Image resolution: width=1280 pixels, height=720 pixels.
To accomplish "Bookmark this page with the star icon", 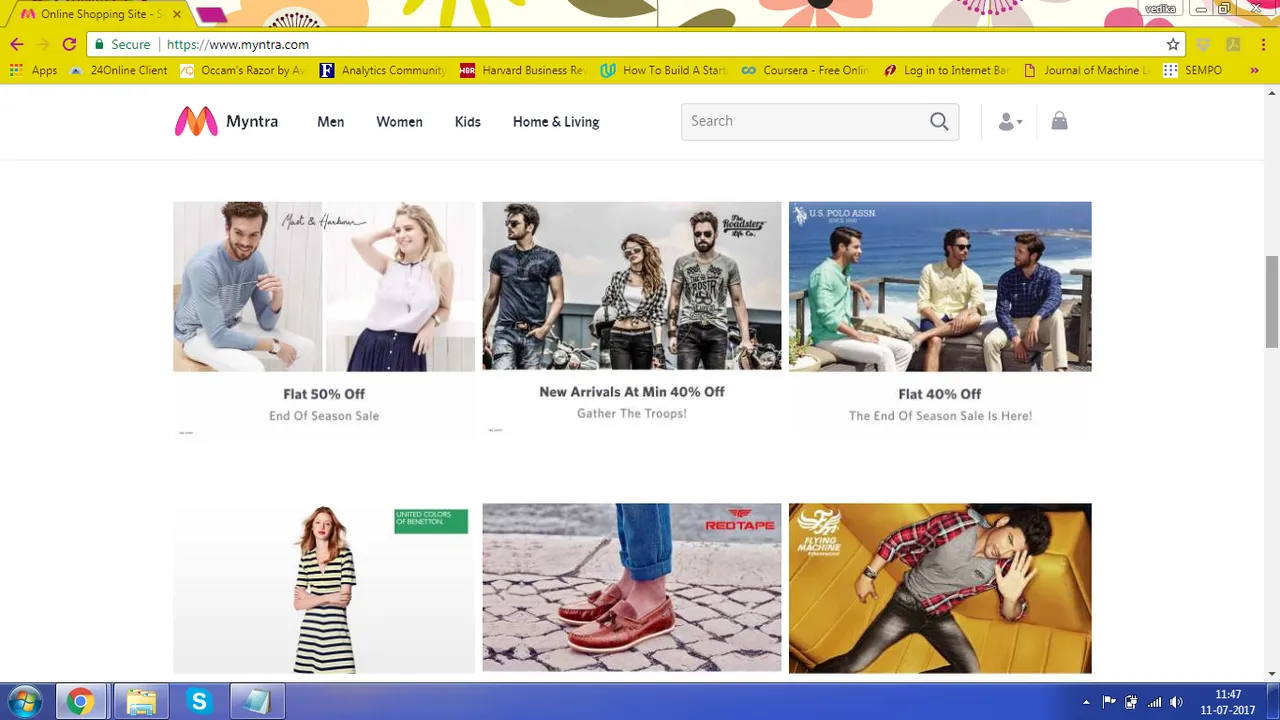I will click(x=1173, y=44).
